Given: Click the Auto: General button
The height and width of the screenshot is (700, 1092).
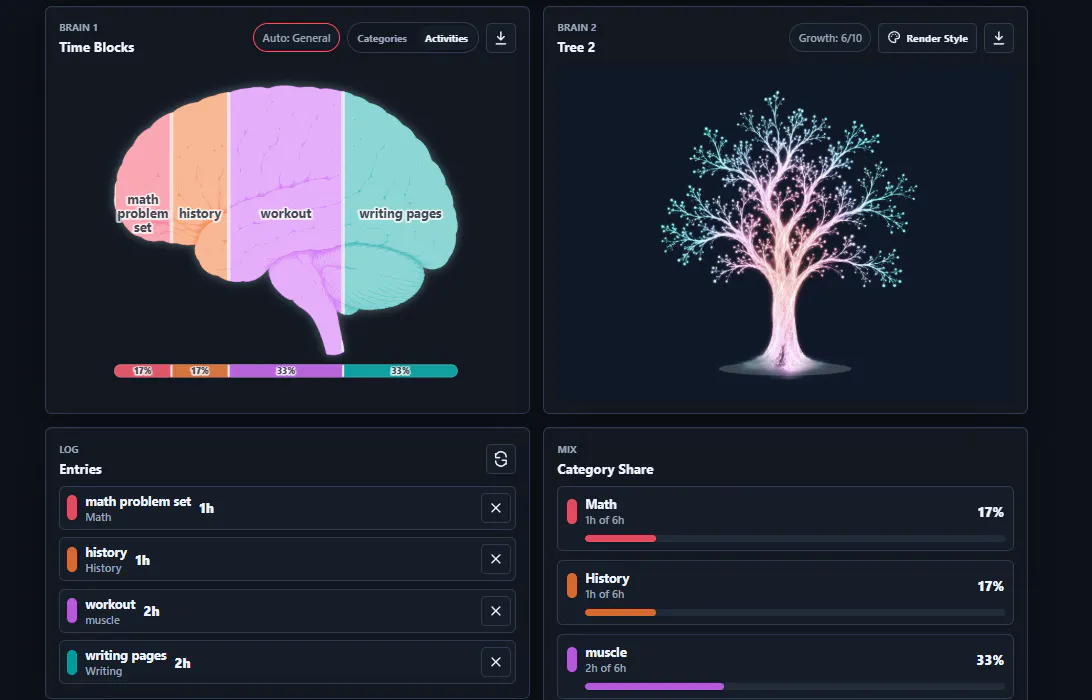Looking at the screenshot, I should 296,38.
